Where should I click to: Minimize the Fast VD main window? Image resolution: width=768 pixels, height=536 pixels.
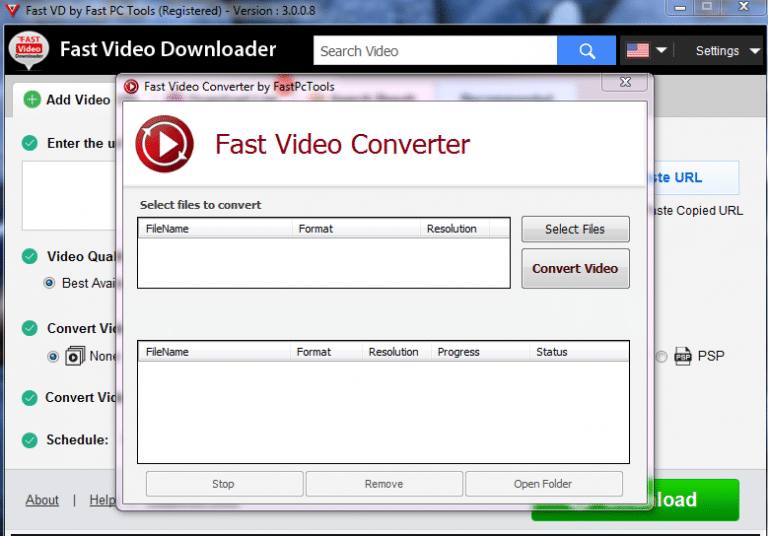[x=680, y=7]
